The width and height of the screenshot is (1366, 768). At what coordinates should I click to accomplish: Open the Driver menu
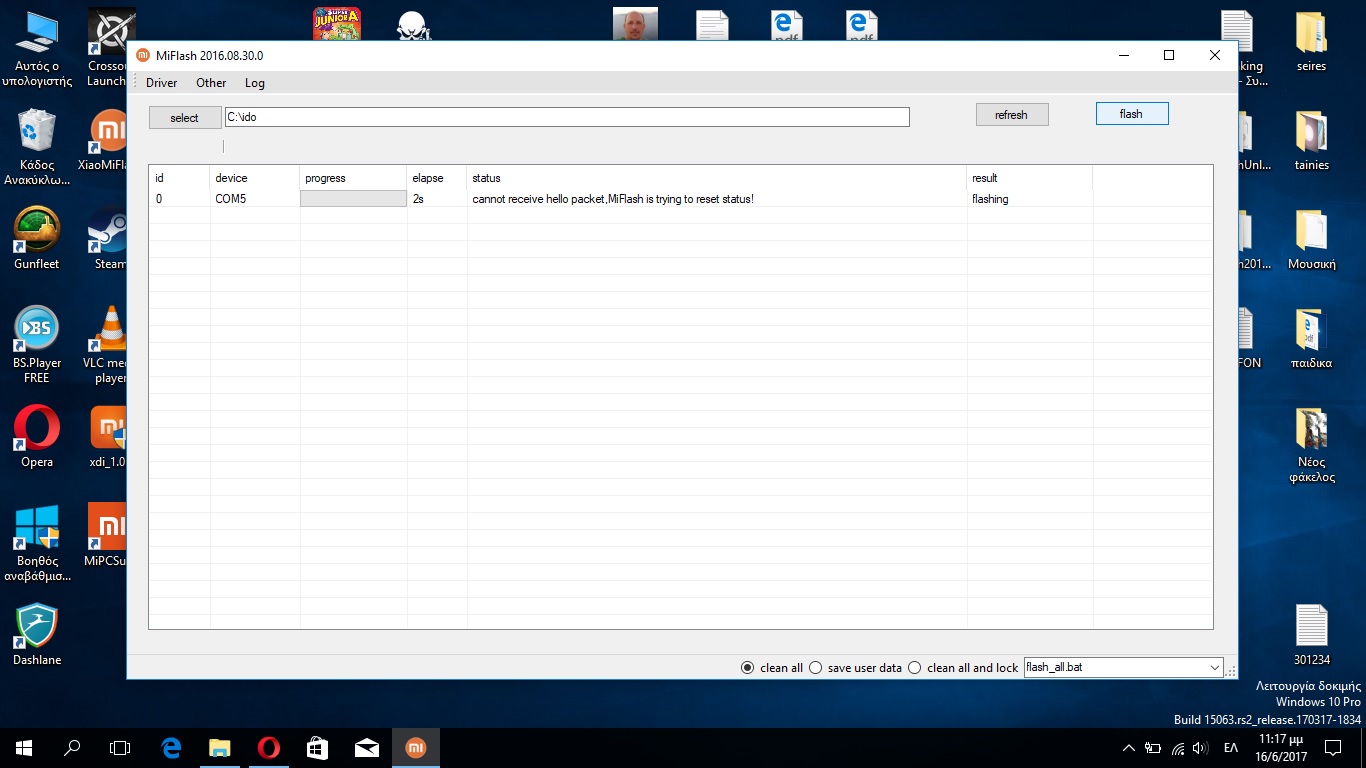(x=161, y=83)
